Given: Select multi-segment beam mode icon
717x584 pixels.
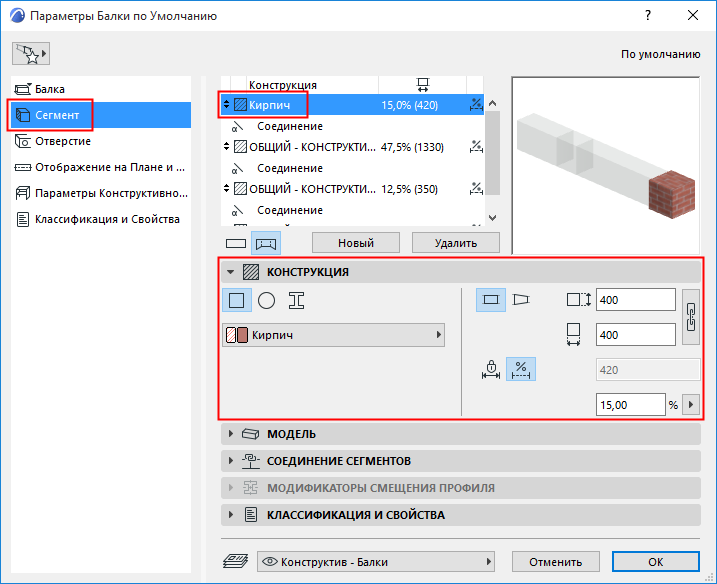Looking at the screenshot, I should click(x=266, y=243).
